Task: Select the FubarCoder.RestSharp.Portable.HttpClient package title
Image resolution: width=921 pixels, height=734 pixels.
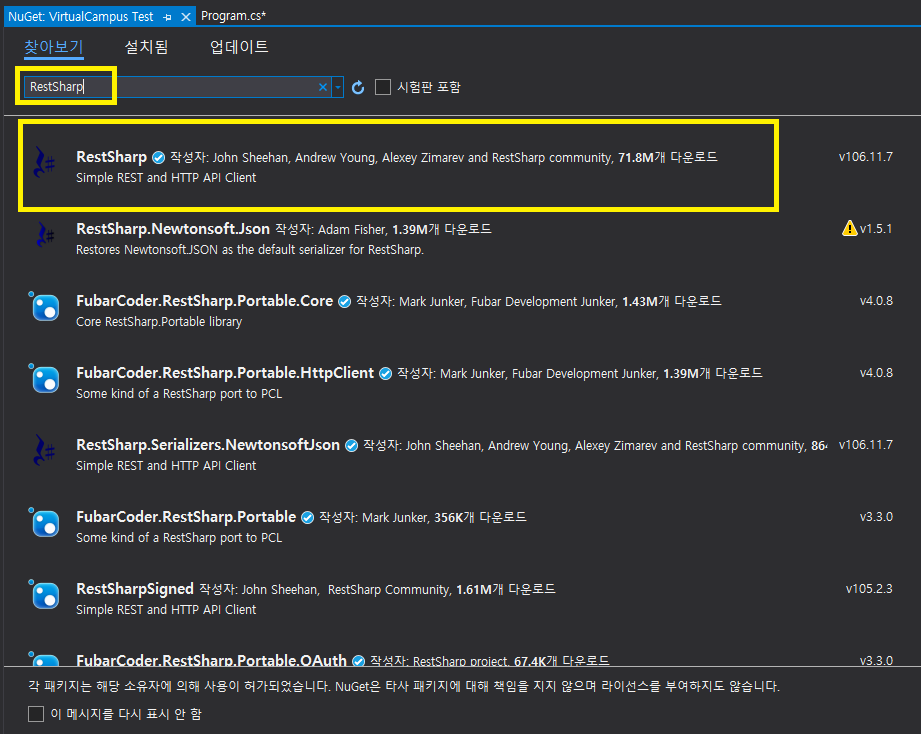Action: 225,373
